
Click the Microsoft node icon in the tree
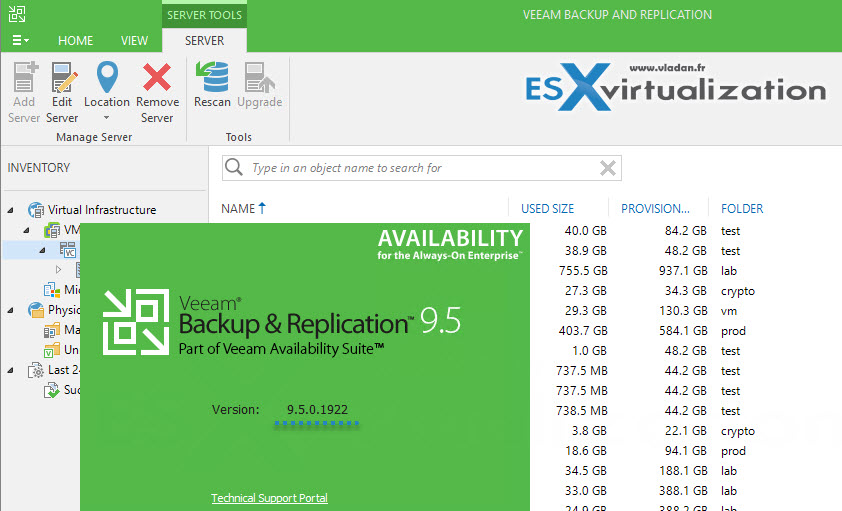point(52,290)
